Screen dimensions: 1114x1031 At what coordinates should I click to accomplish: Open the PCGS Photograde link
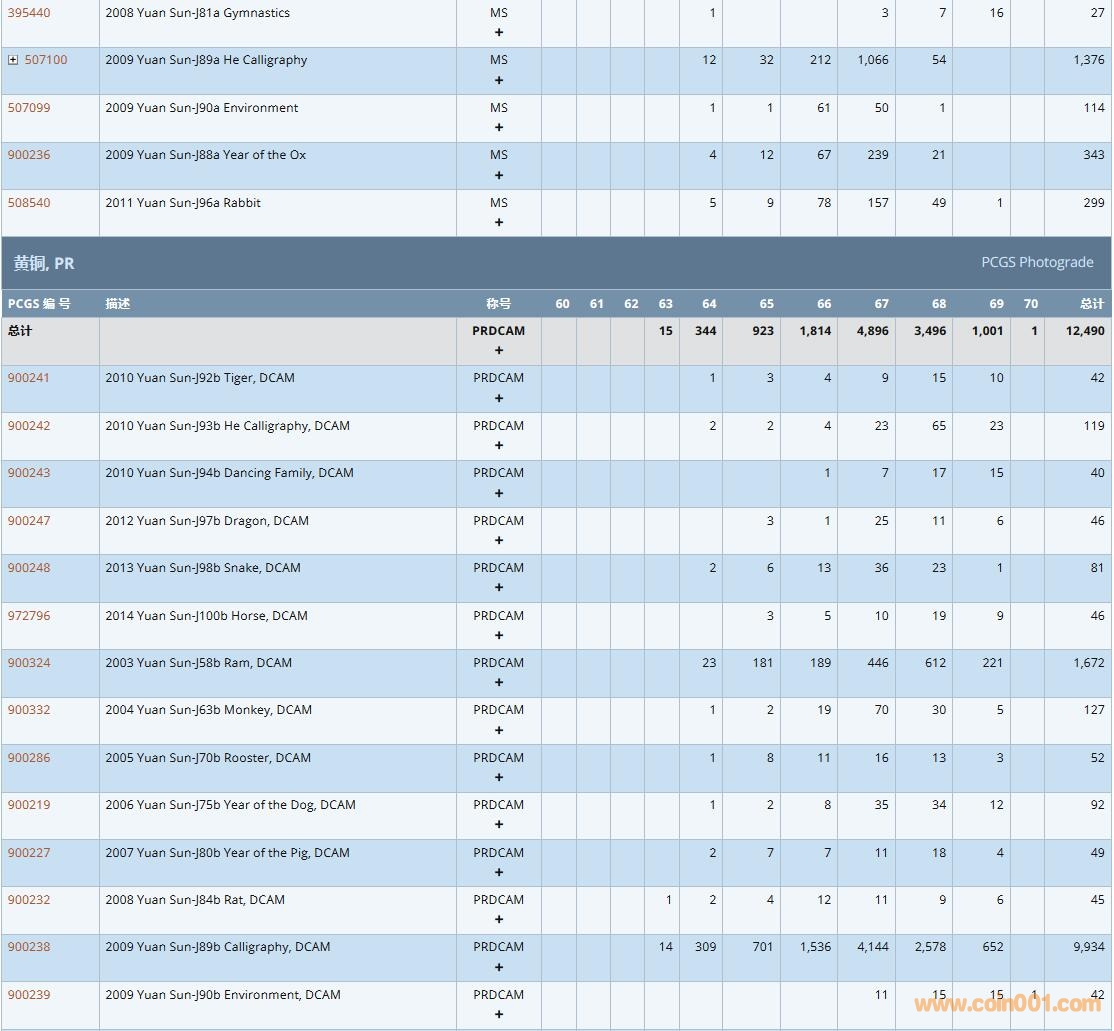(x=1037, y=262)
